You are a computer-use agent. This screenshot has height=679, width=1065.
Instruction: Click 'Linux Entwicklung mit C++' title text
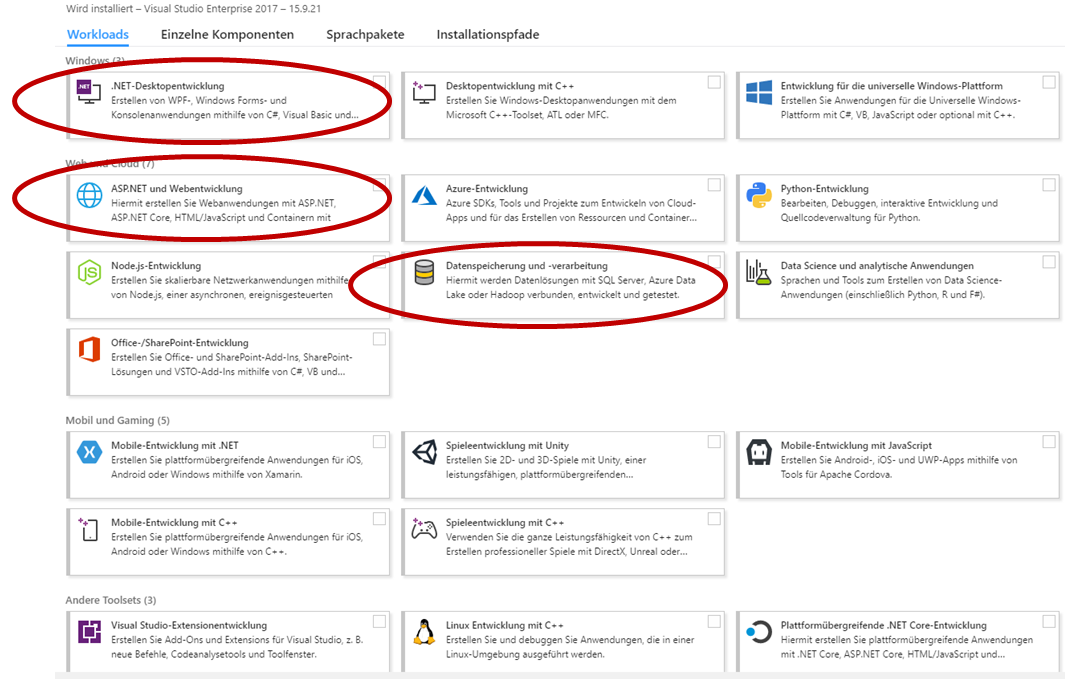pos(505,625)
